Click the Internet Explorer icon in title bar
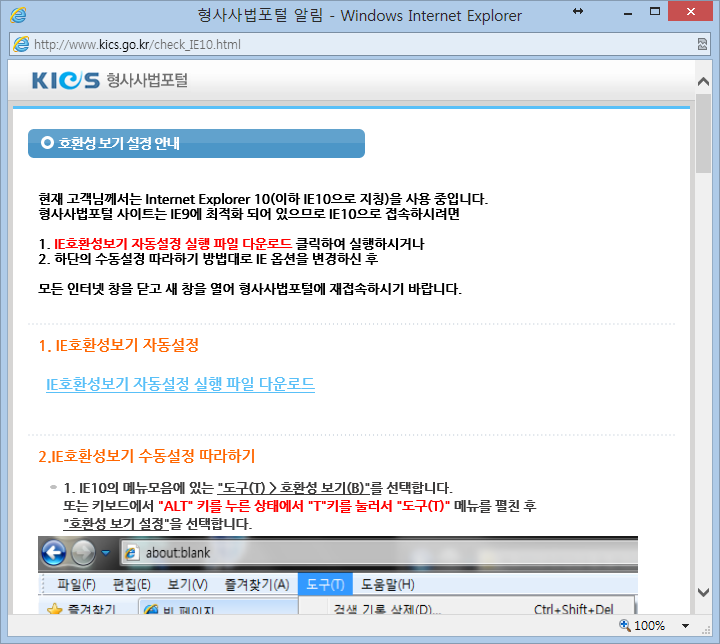Viewport: 720px width, 644px height. point(18,15)
